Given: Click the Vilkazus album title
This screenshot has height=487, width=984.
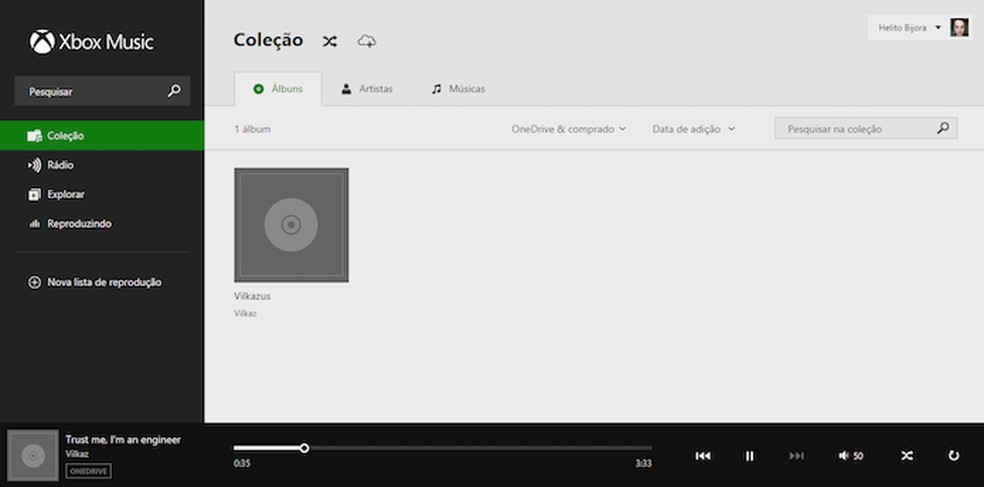Looking at the screenshot, I should click(252, 296).
